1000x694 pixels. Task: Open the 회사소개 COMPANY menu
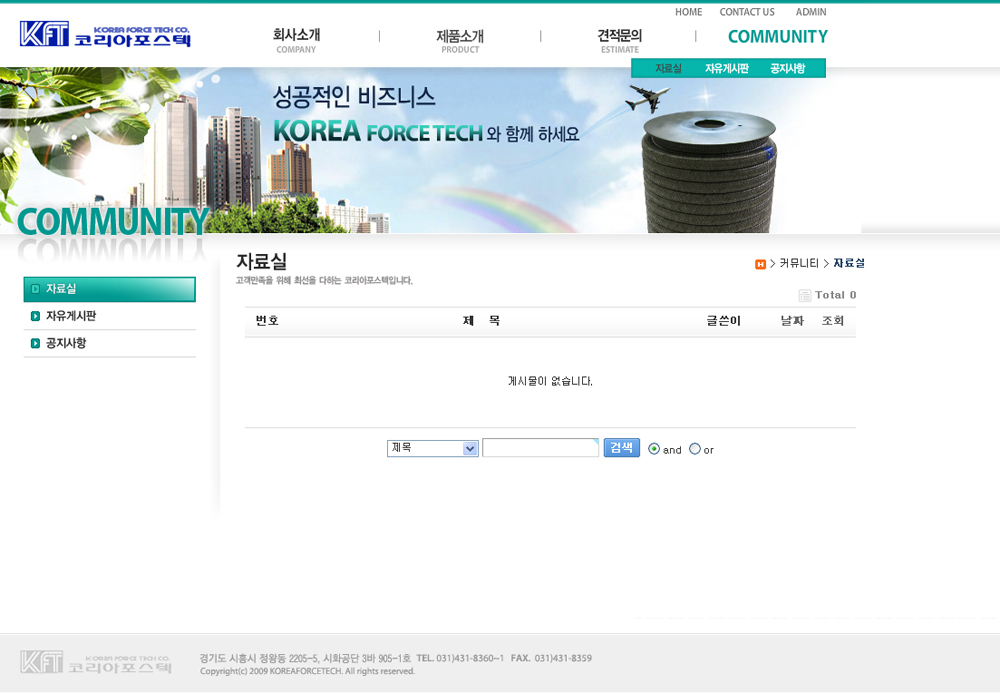[296, 40]
